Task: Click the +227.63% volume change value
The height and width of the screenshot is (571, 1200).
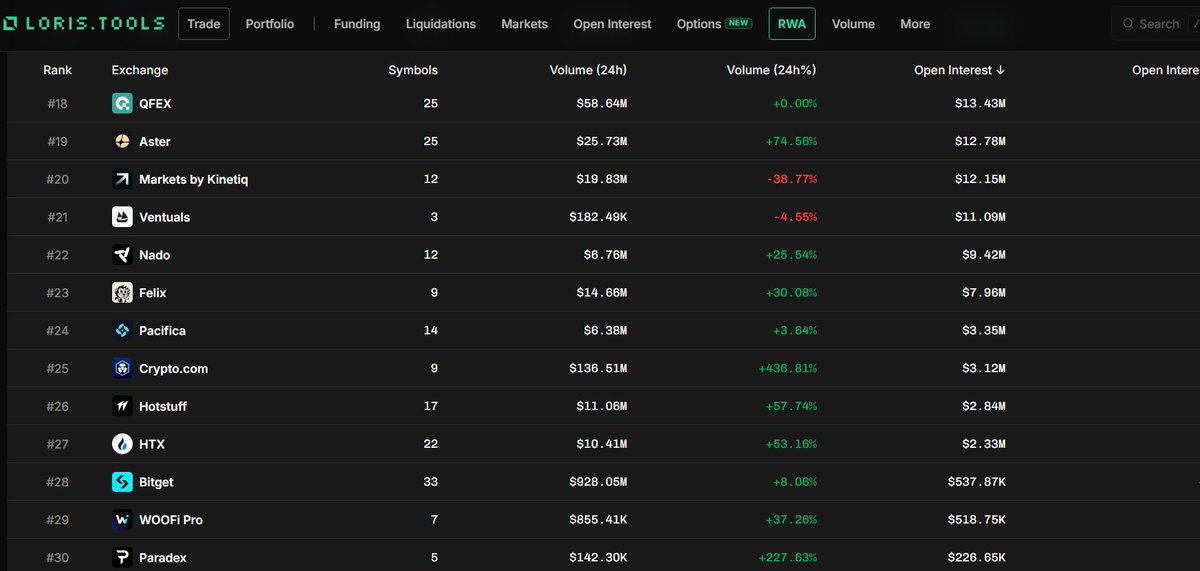Action: (788, 557)
